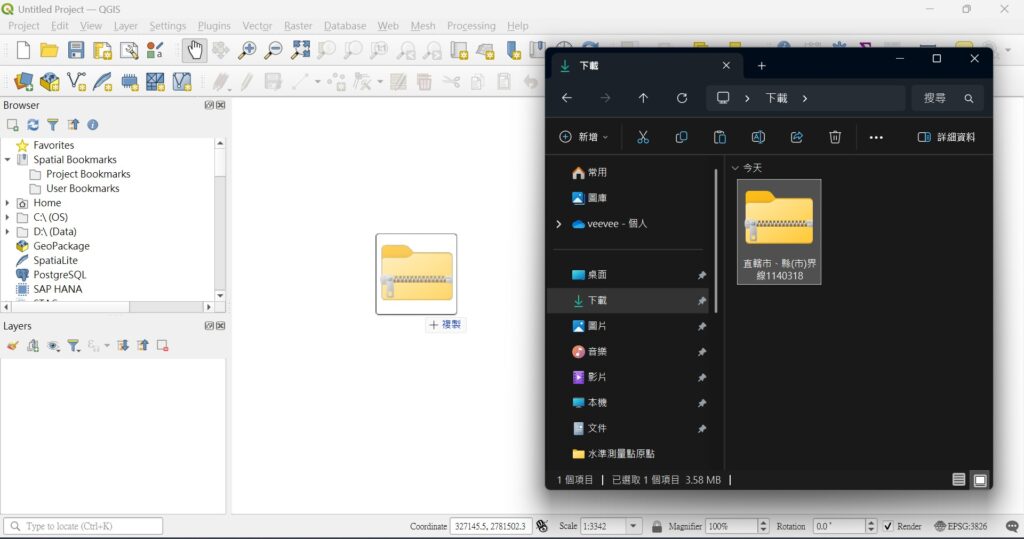Open an existing QGIS project
This screenshot has width=1024, height=539.
pos(49,50)
